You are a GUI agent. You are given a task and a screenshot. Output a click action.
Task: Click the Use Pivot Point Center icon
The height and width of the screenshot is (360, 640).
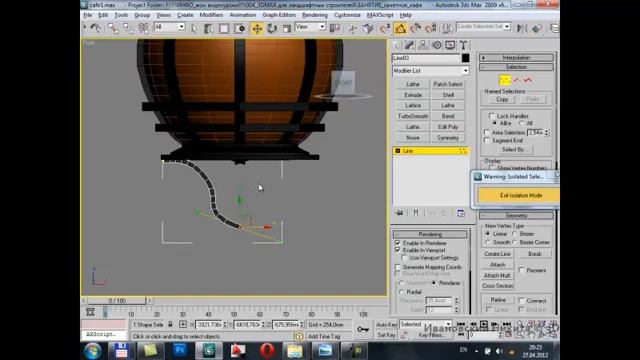tap(335, 28)
